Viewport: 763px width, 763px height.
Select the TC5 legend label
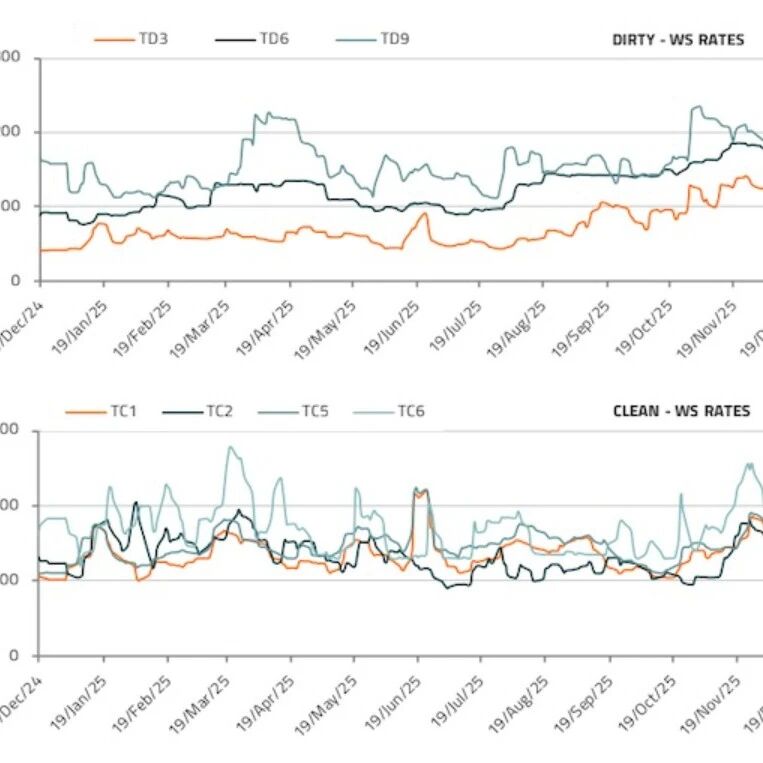[315, 412]
